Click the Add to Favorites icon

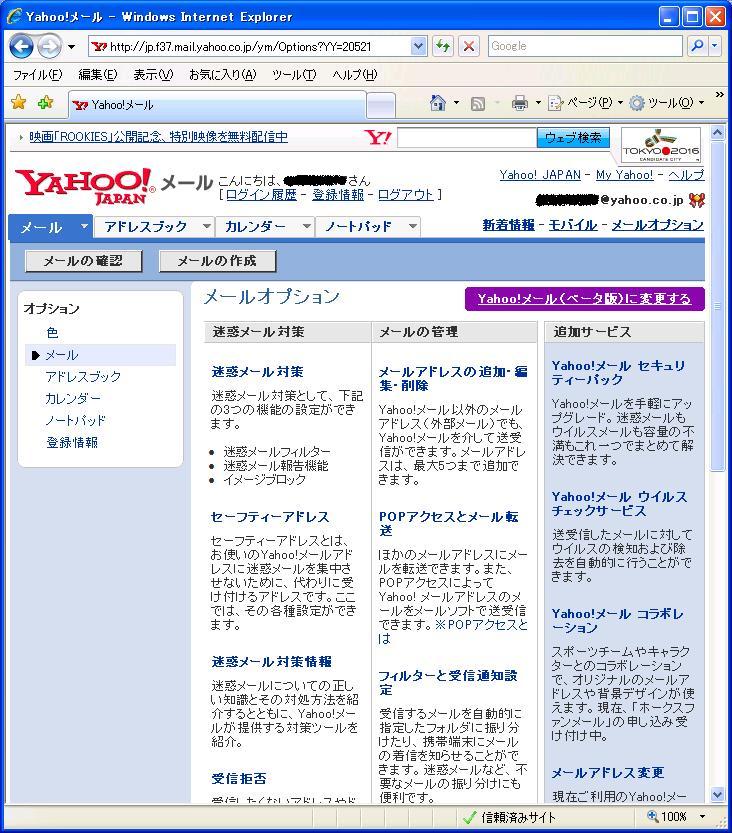(45, 102)
